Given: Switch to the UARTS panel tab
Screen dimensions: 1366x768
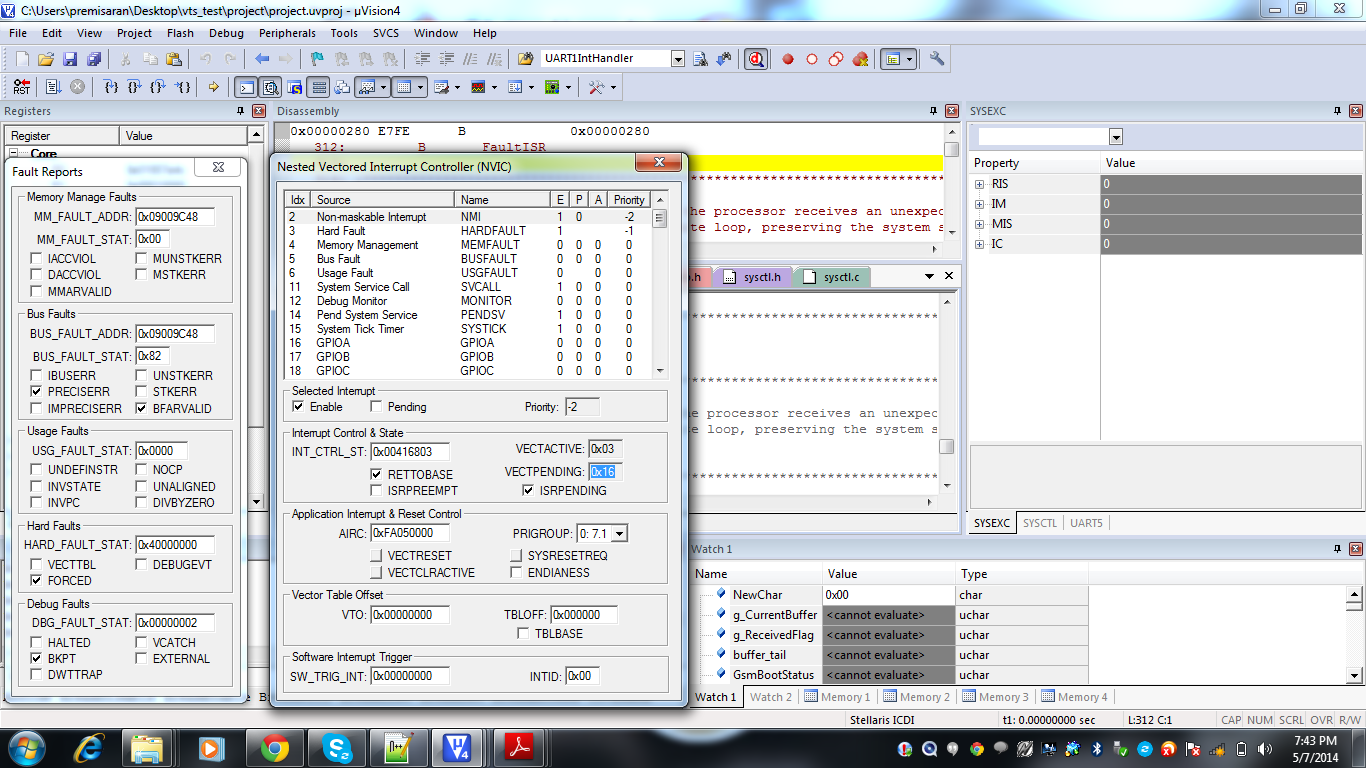Looking at the screenshot, I should [1086, 523].
